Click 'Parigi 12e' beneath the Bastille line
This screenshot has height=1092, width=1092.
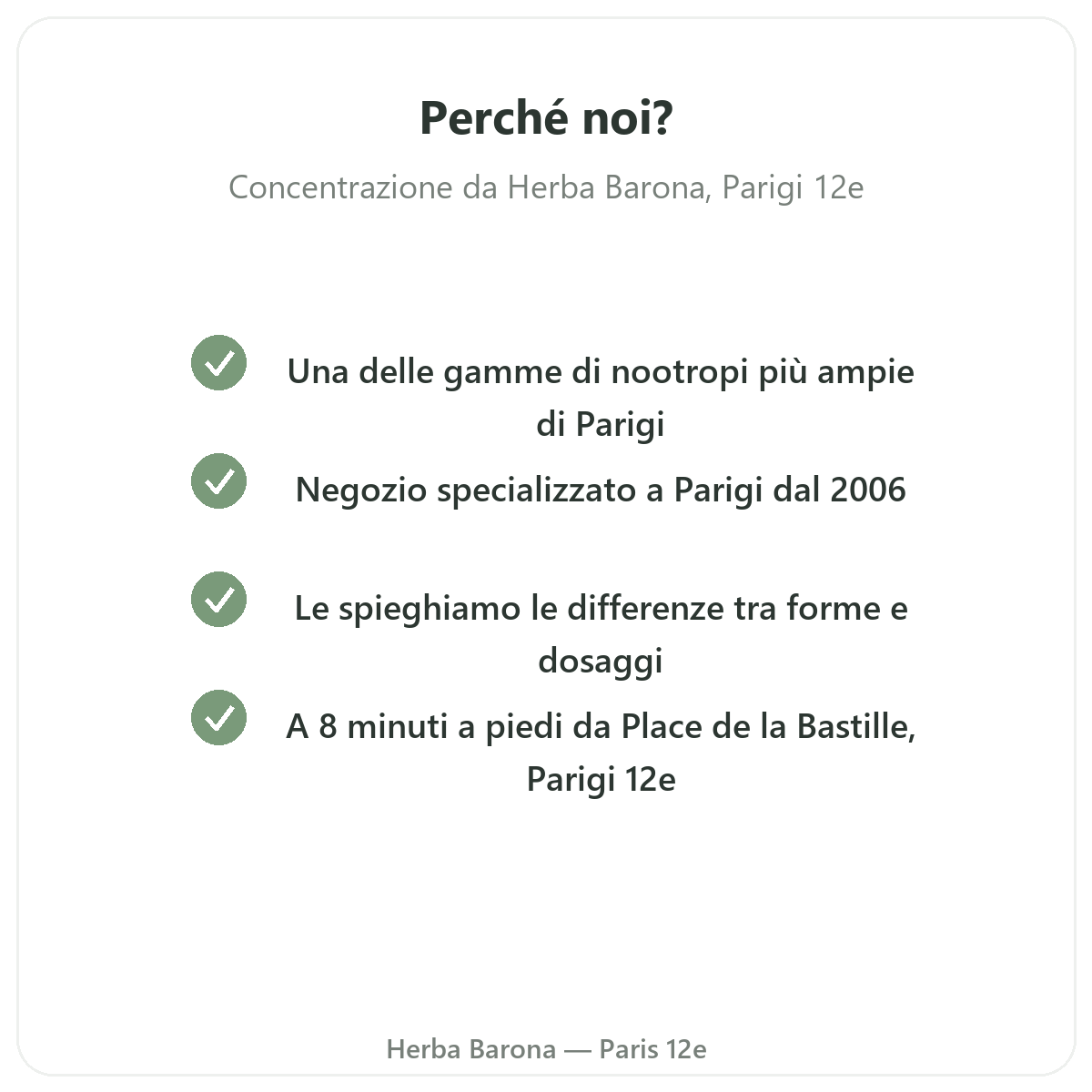(601, 779)
